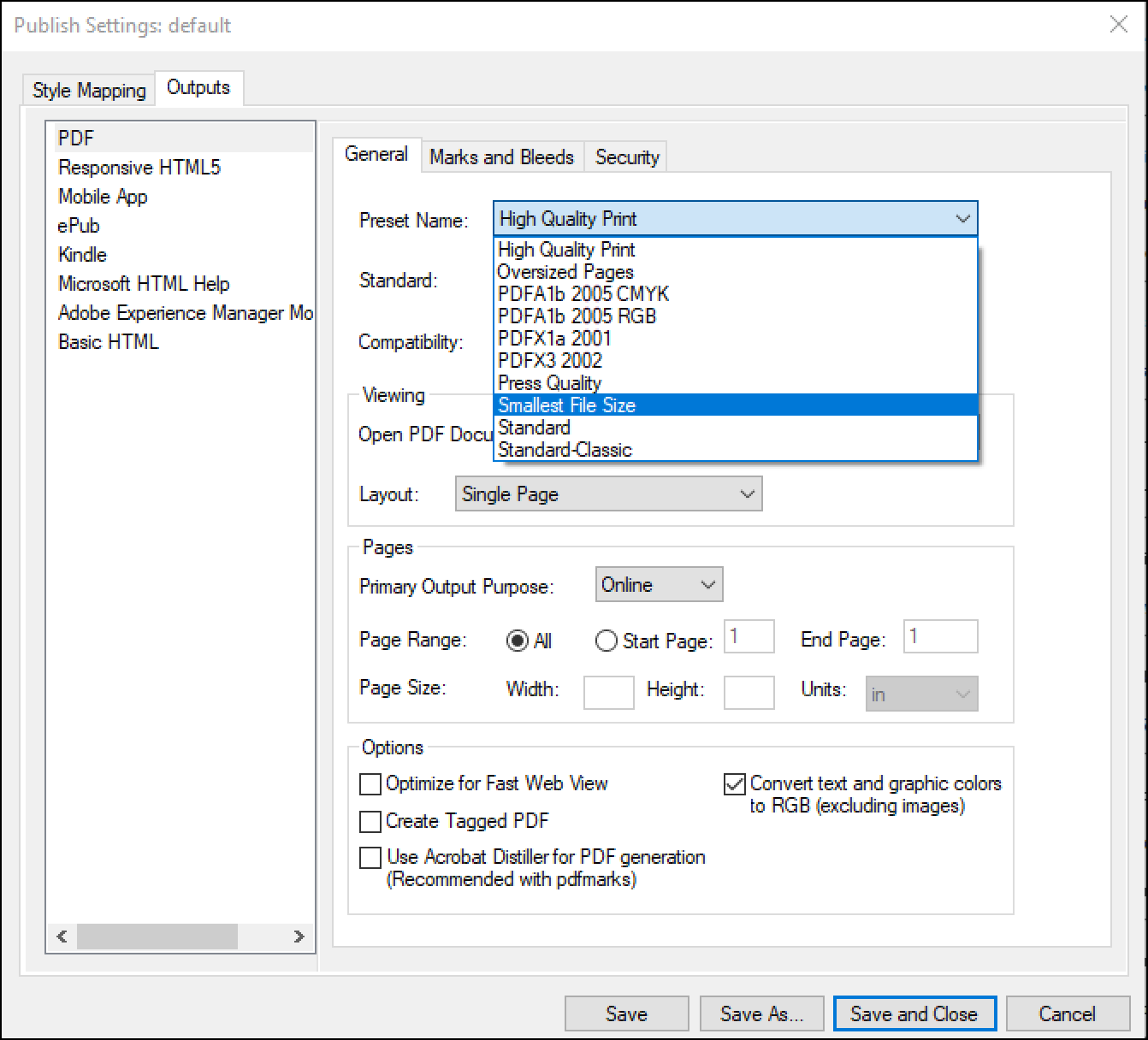Switch to the Style Mapping tab
1148x1040 pixels.
tap(86, 90)
